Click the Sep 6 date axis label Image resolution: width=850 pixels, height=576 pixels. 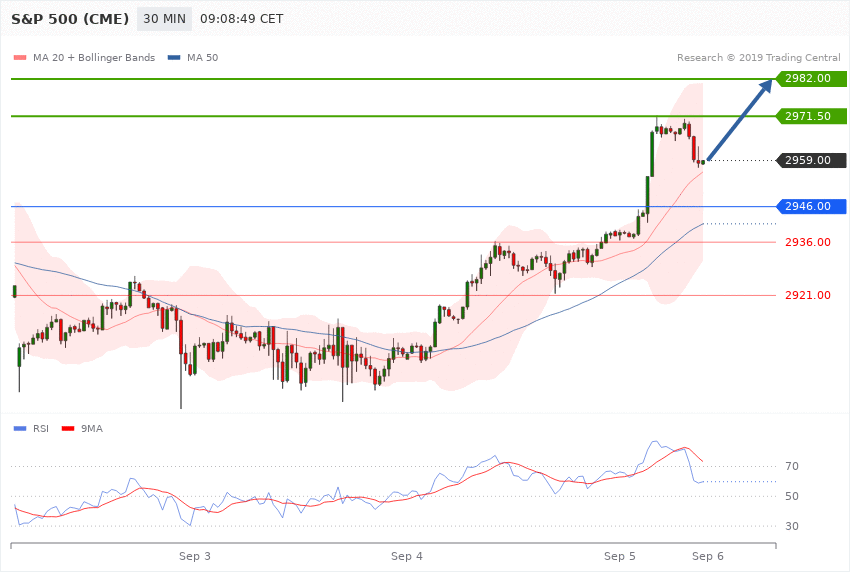[707, 556]
